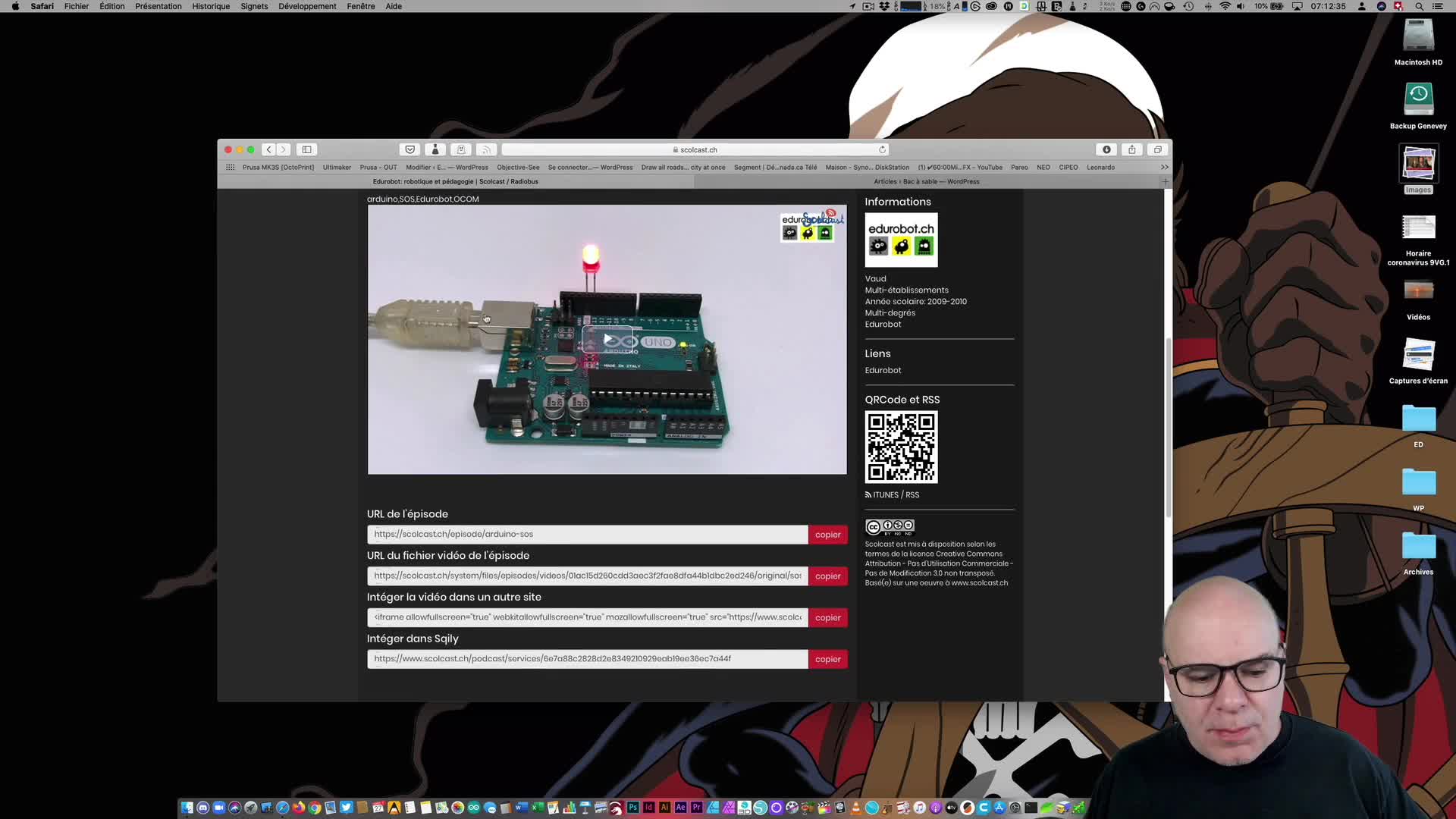Screen dimensions: 1456x819
Task: Copy the Intégrer dans Sqily link
Action: (827, 659)
